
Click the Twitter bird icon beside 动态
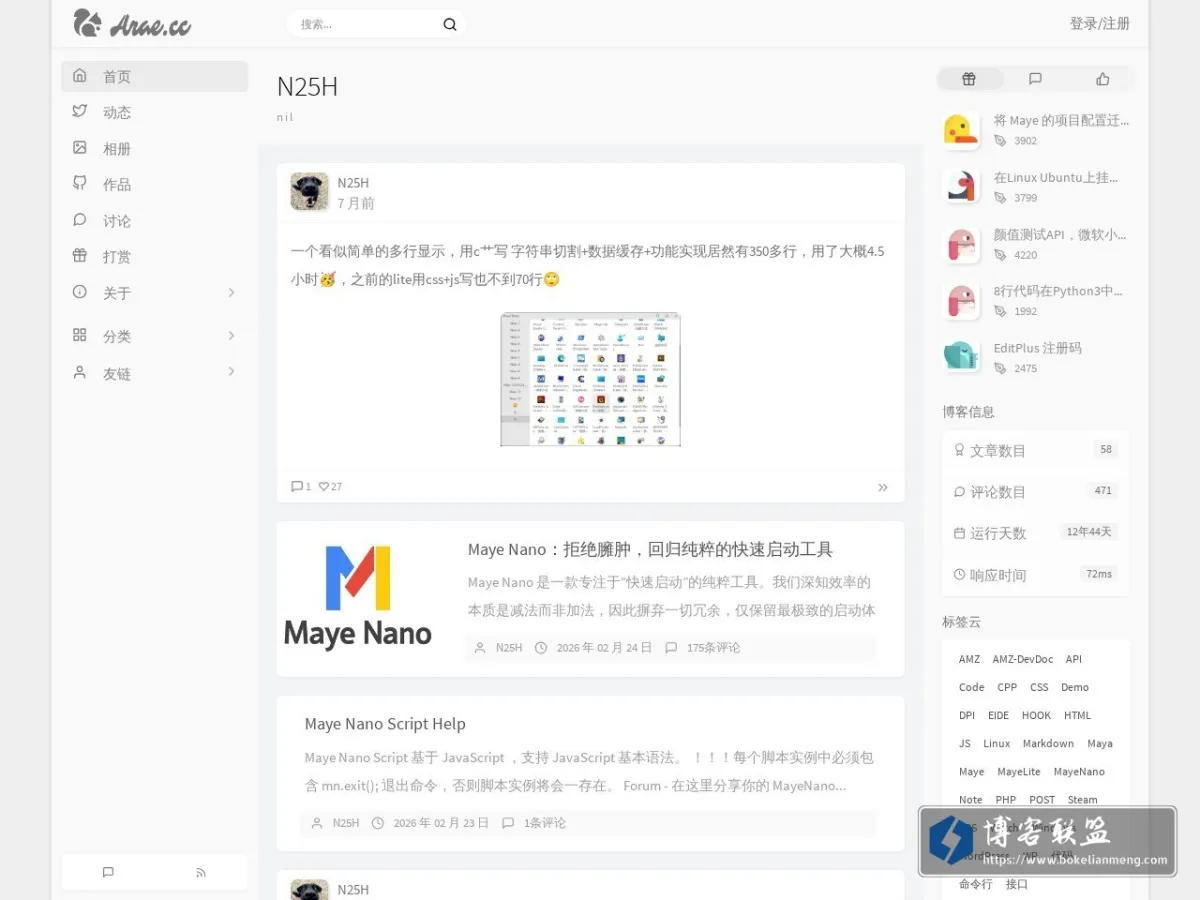(80, 111)
